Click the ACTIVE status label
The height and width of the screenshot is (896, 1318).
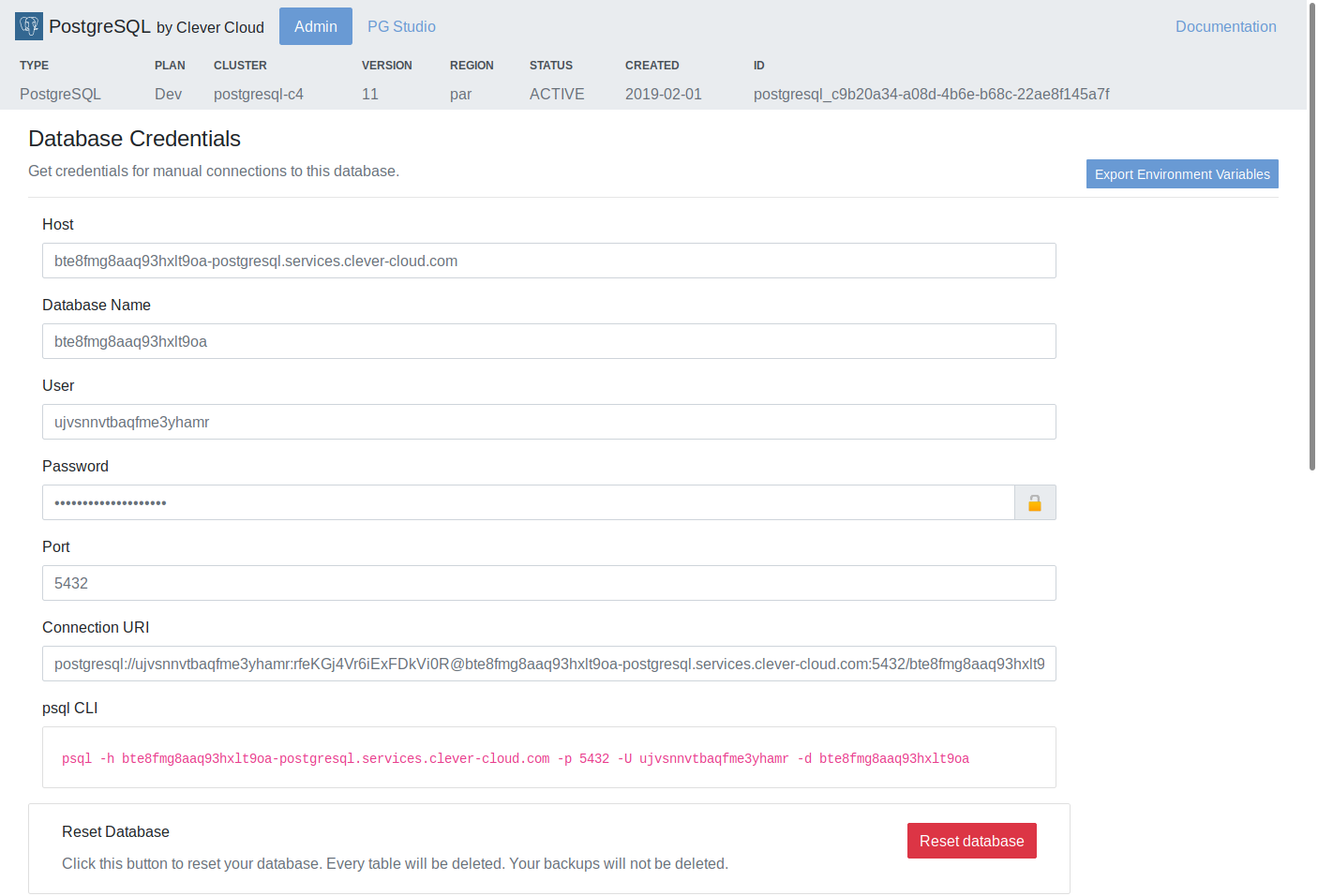tap(557, 94)
